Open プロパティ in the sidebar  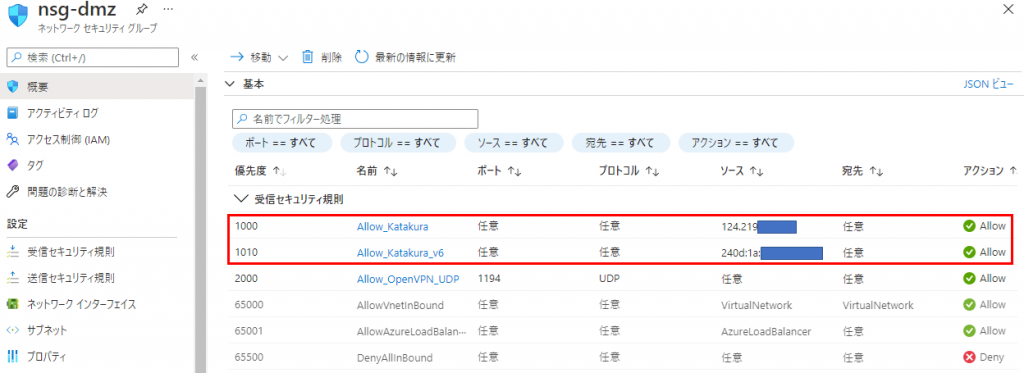[x=46, y=357]
